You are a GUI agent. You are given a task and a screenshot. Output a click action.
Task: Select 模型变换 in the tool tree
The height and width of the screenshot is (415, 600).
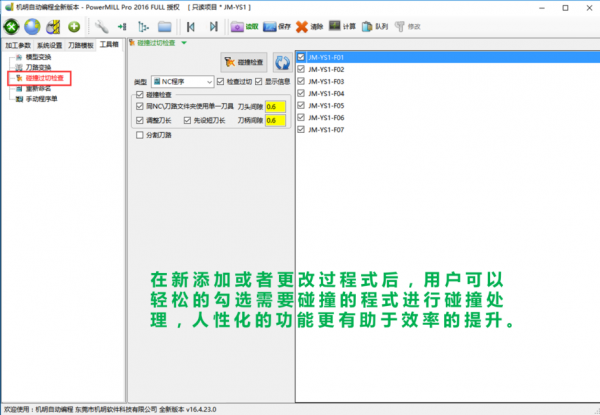click(x=38, y=57)
